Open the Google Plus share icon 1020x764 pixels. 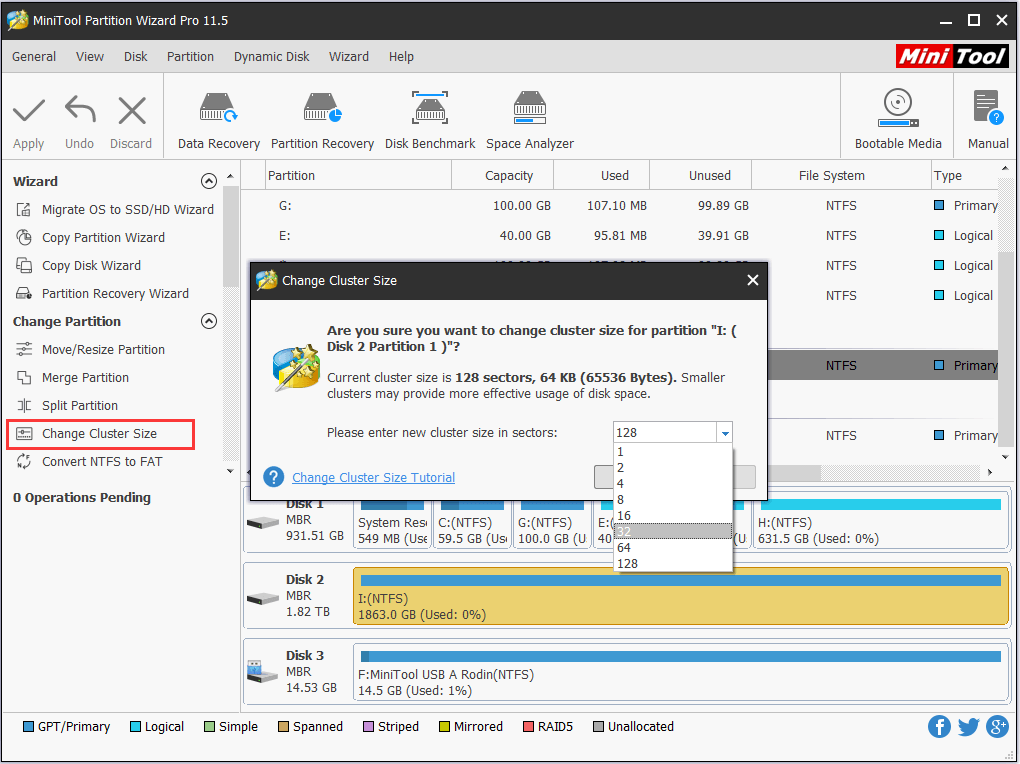coord(997,727)
